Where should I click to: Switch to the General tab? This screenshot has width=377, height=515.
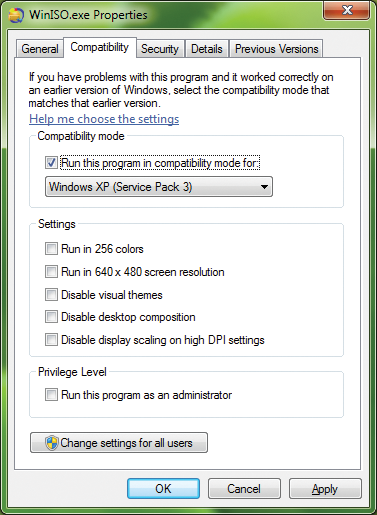coord(40,49)
